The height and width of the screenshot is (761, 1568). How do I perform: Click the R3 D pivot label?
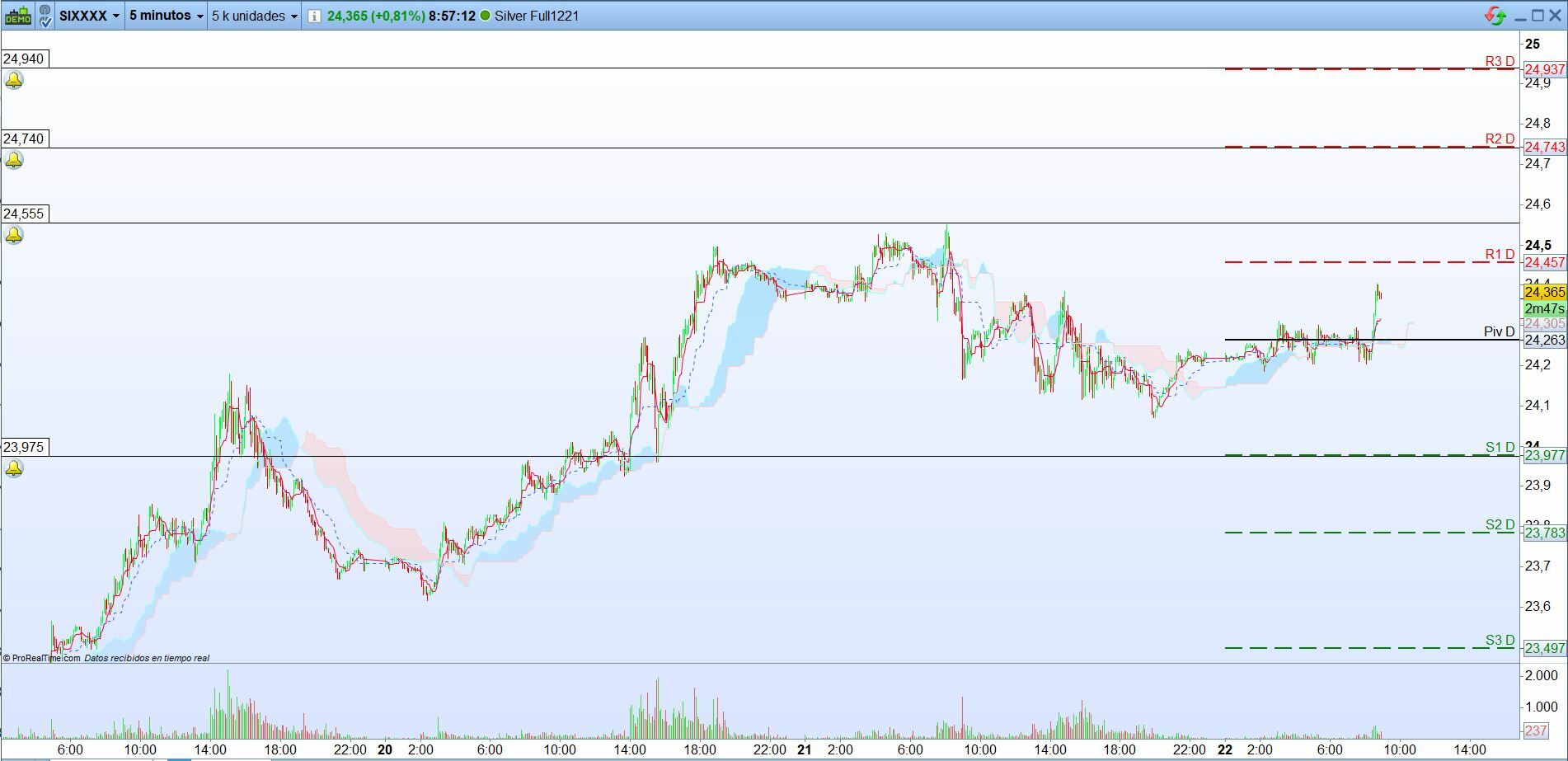pos(1500,61)
